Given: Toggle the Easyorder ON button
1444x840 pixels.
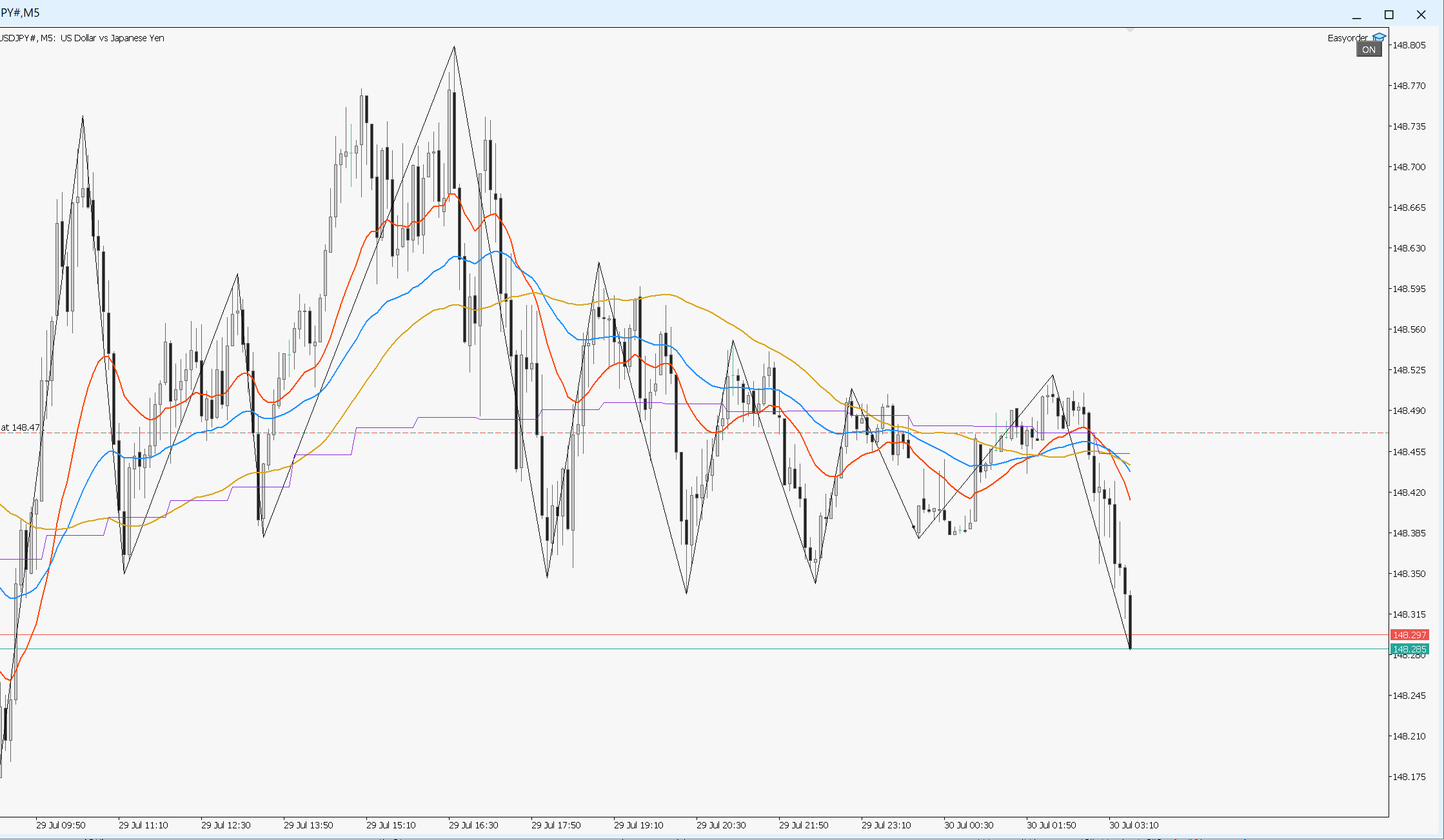Looking at the screenshot, I should 1369,50.
